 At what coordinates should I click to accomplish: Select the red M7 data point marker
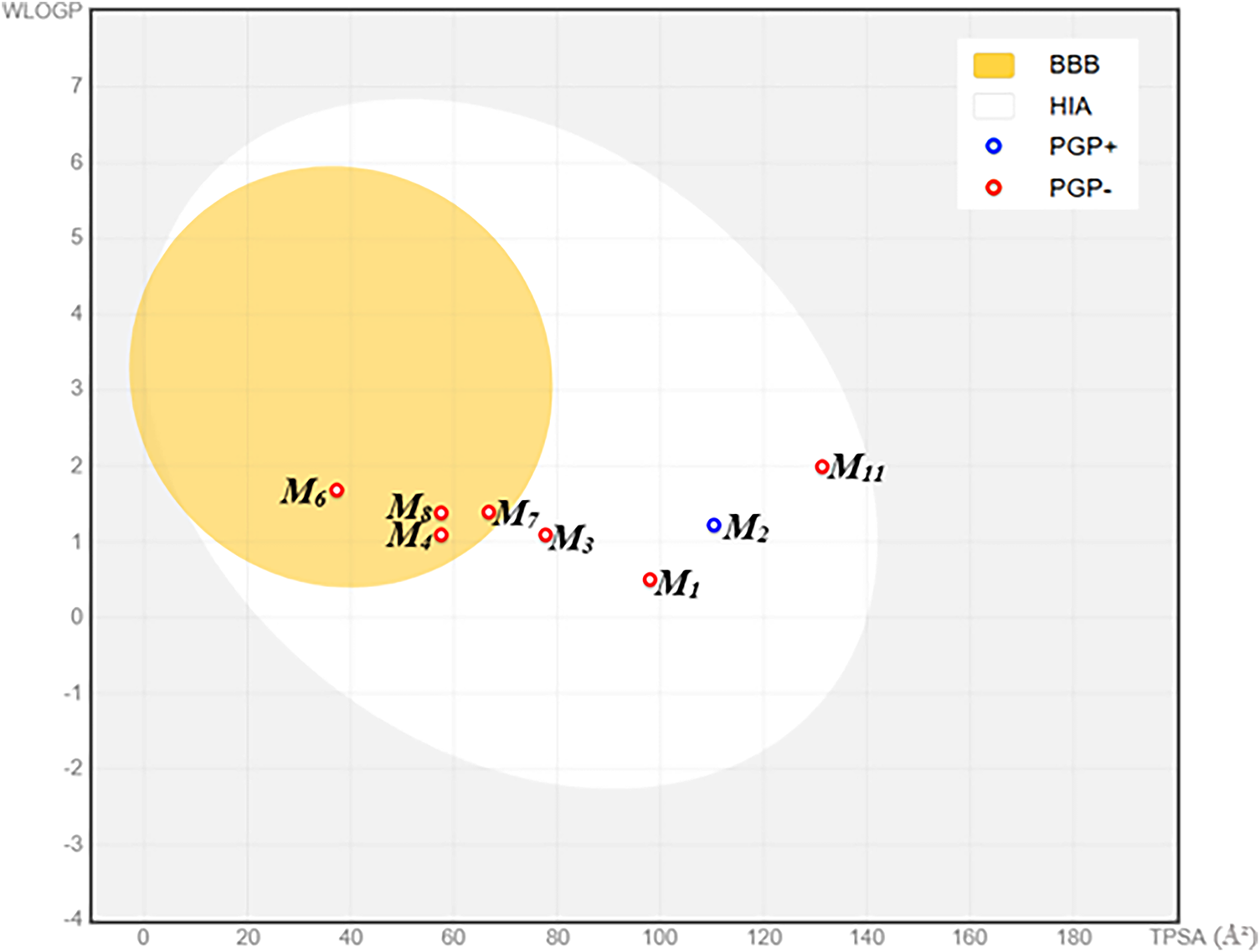(x=489, y=512)
